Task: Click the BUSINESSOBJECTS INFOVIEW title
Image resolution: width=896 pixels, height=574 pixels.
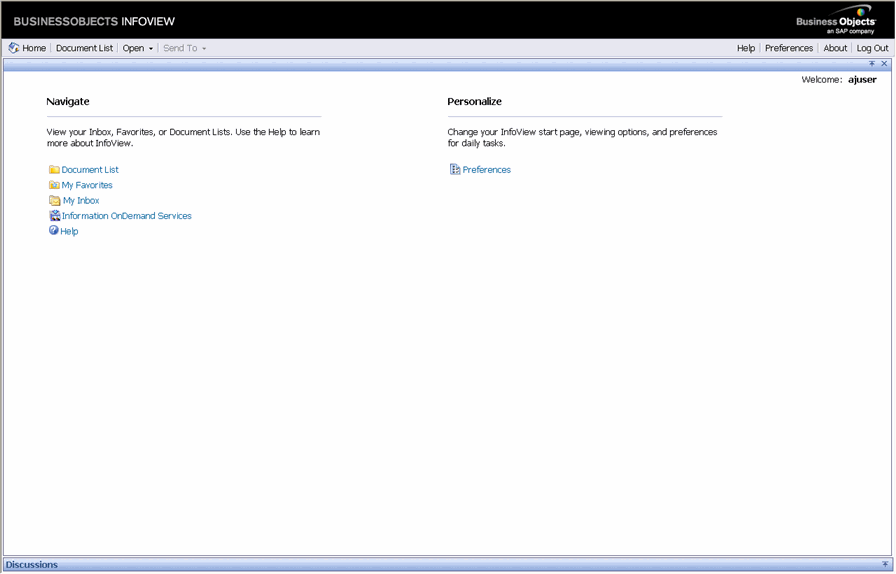Action: (x=94, y=21)
